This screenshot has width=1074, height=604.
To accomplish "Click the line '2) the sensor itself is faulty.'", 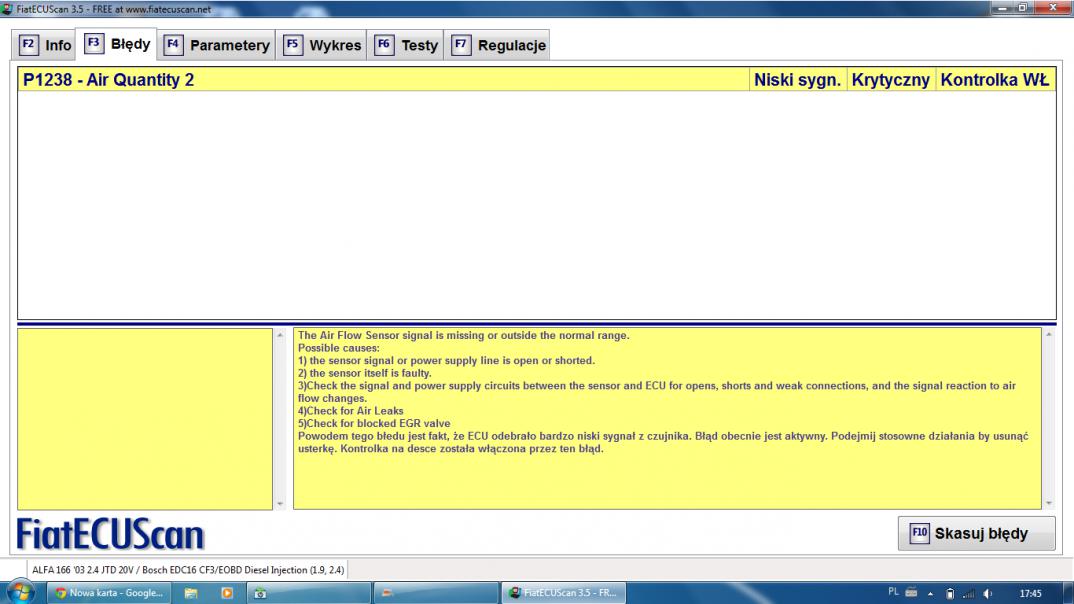I will point(364,373).
